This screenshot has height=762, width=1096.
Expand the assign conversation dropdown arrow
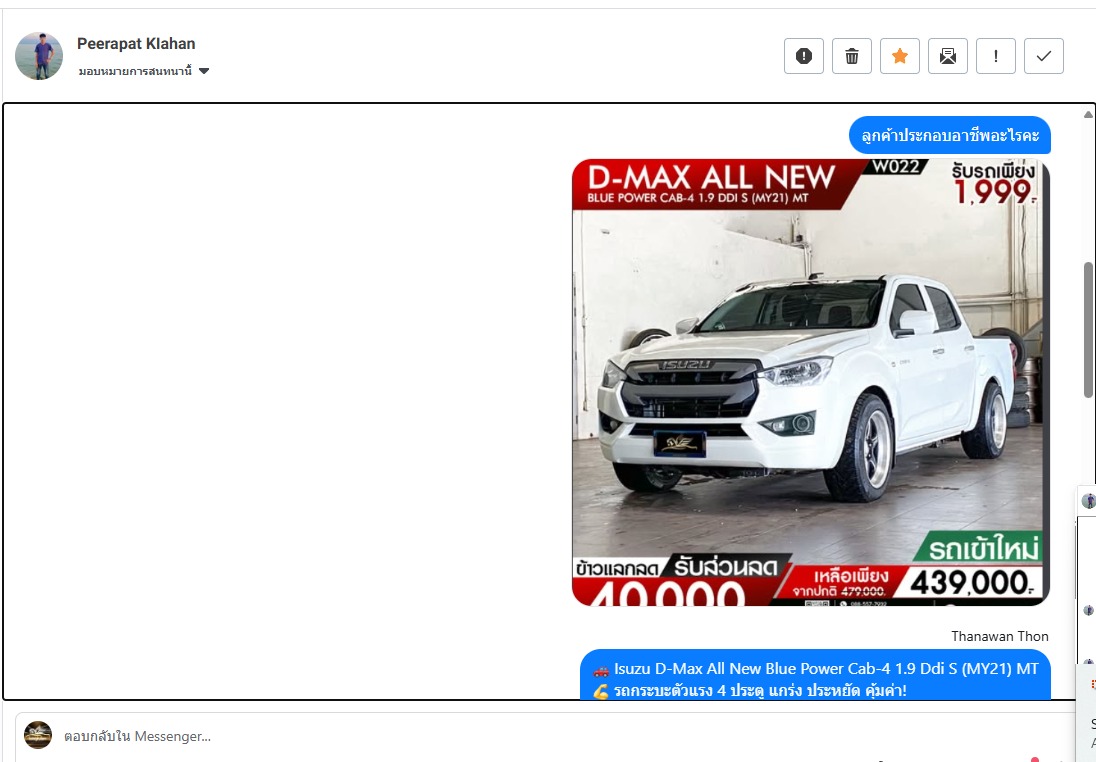[x=204, y=71]
